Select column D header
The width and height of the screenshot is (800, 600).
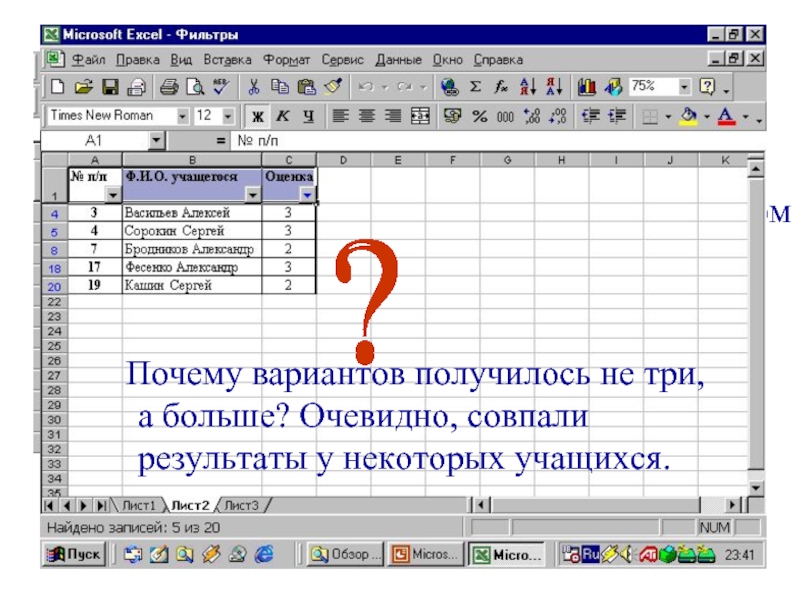coord(343,160)
